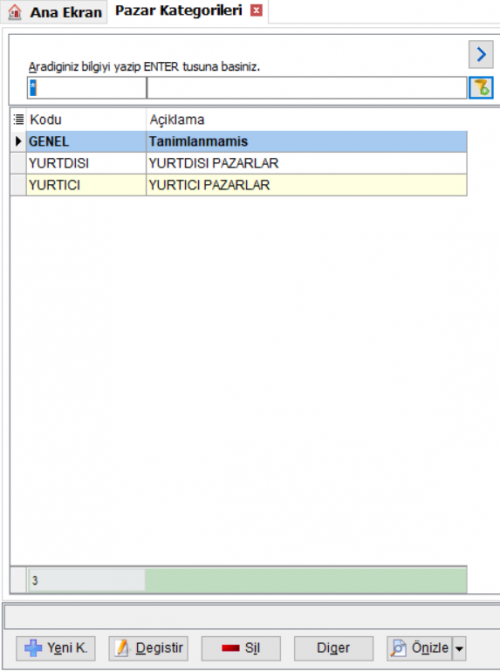Click the home icon on Ana Ekran tab
The image size is (500, 671).
pos(15,12)
